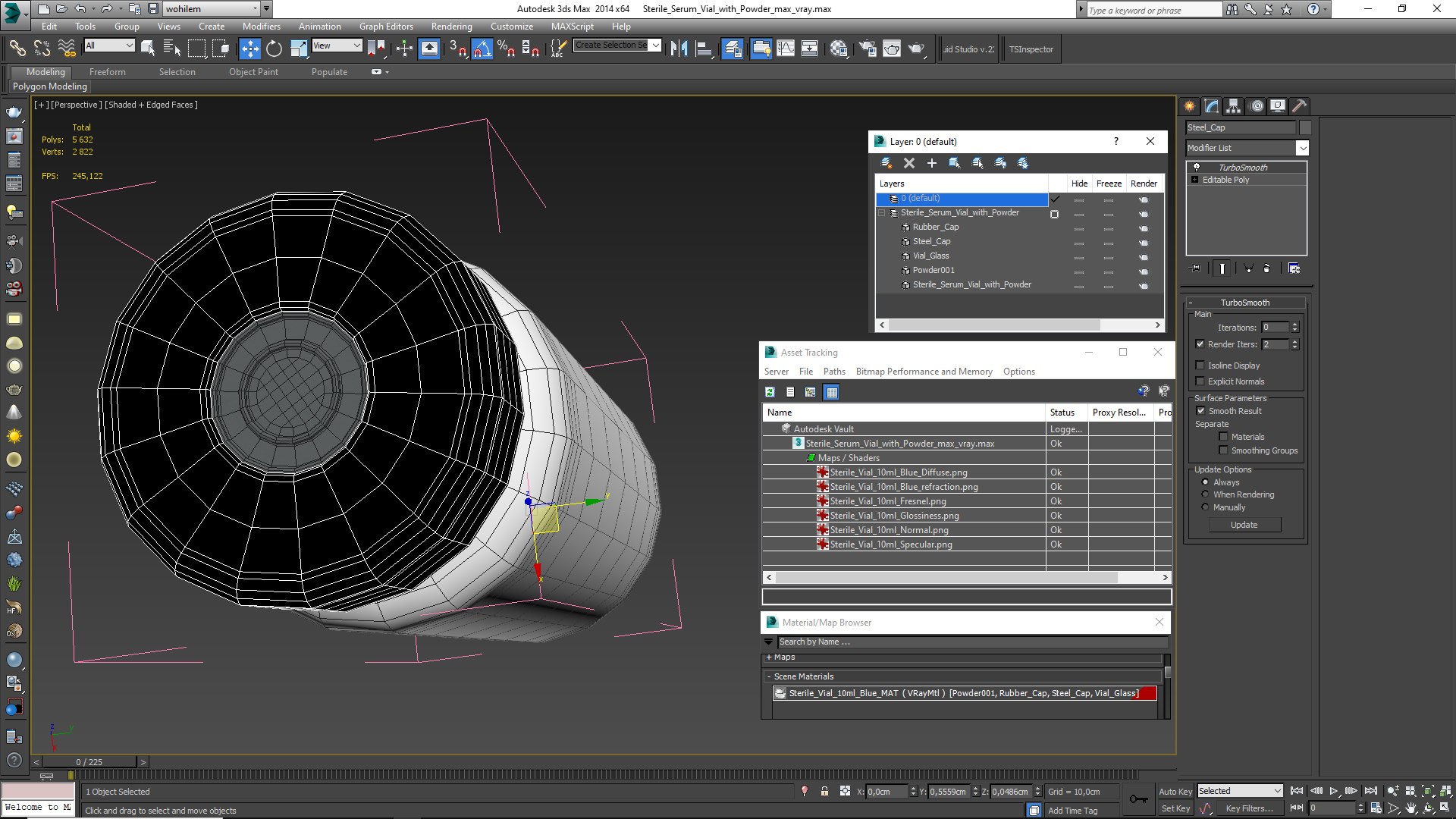1456x819 pixels.
Task: Open the Rendering menu
Action: pyautogui.click(x=451, y=27)
